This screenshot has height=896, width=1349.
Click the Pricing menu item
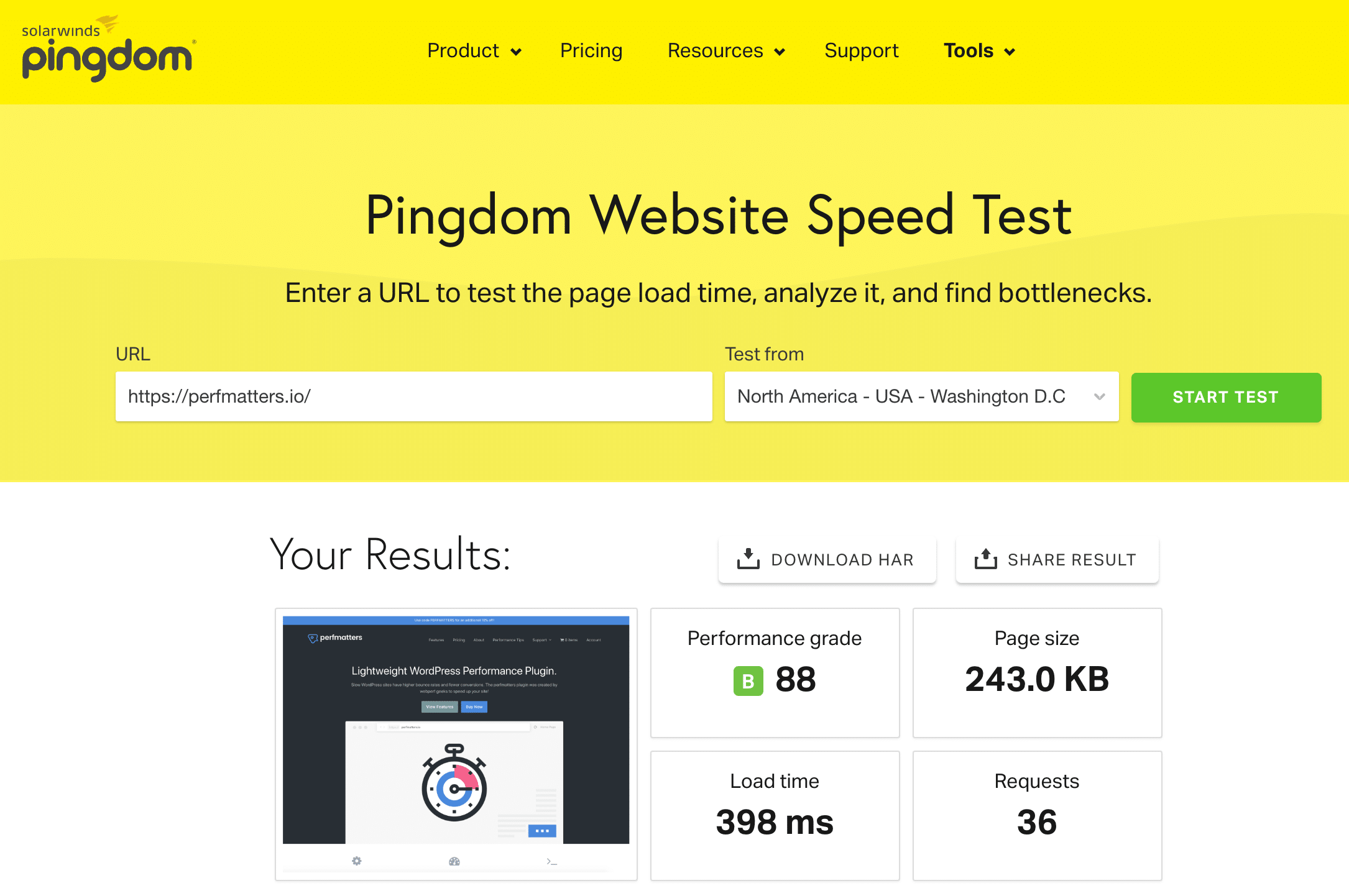coord(590,51)
